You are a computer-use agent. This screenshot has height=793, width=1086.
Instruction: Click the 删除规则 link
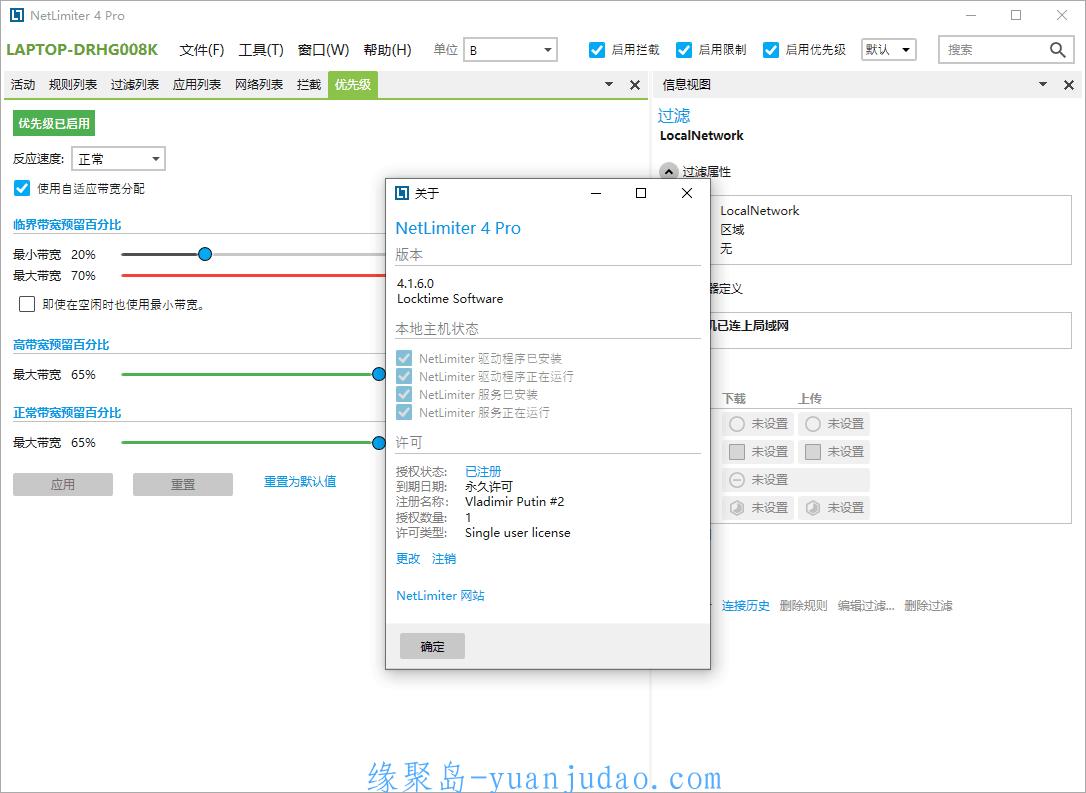(x=803, y=606)
